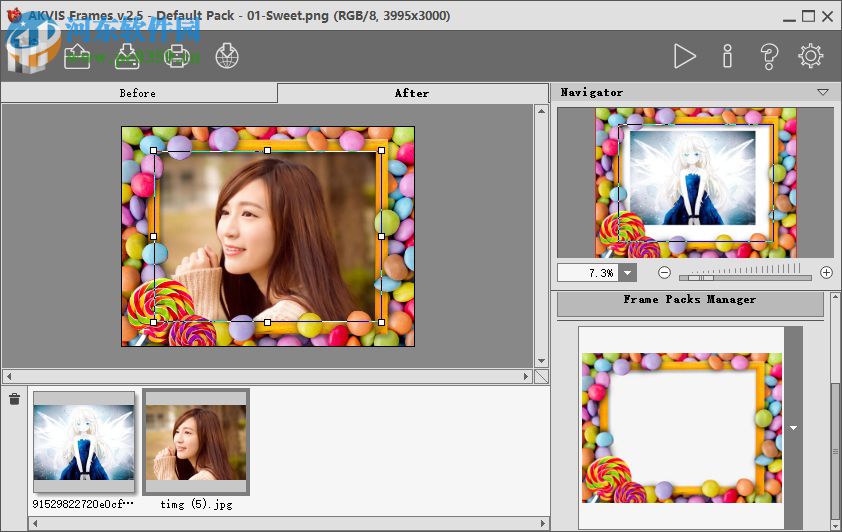Click the Save image icon
This screenshot has height=532, width=842.
click(128, 56)
